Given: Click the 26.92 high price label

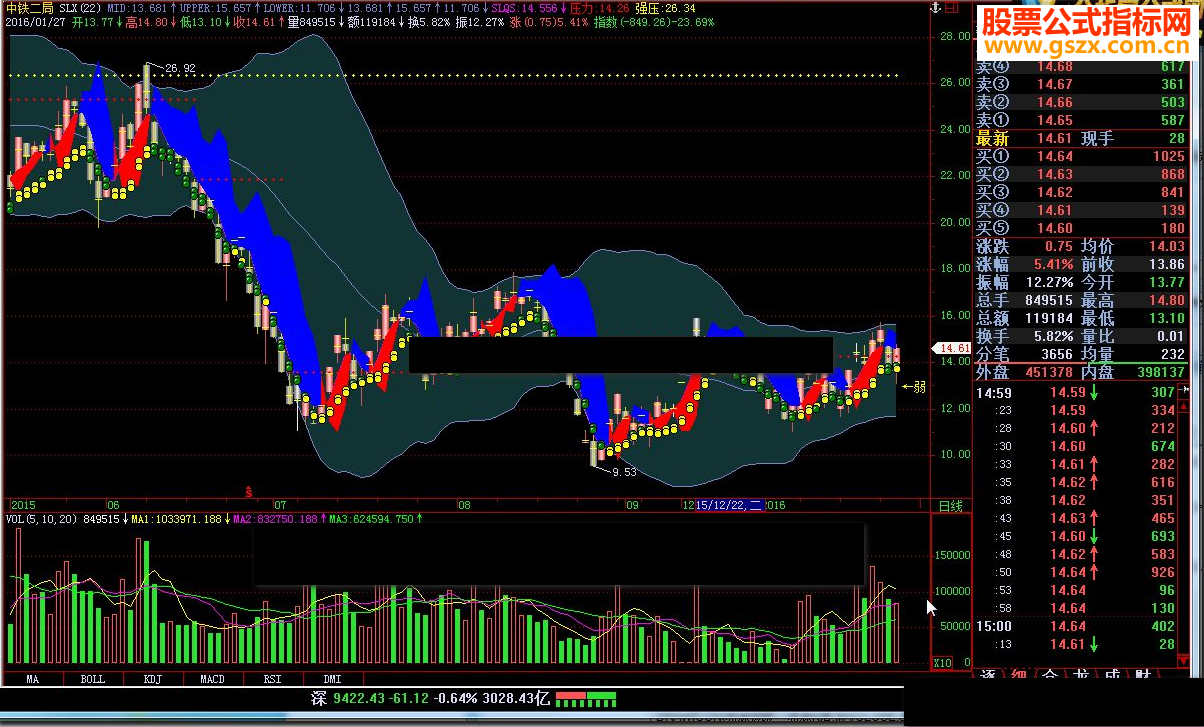Looking at the screenshot, I should point(180,68).
